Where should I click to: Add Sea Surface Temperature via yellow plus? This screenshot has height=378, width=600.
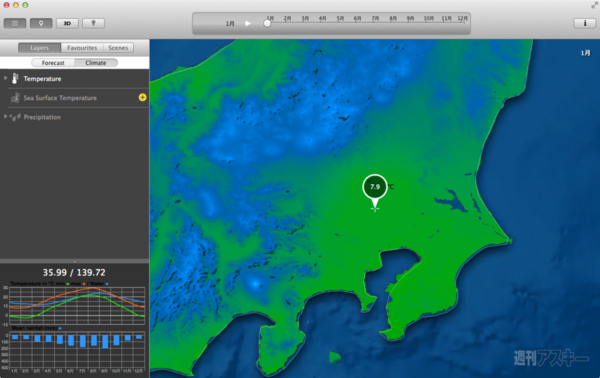click(142, 98)
